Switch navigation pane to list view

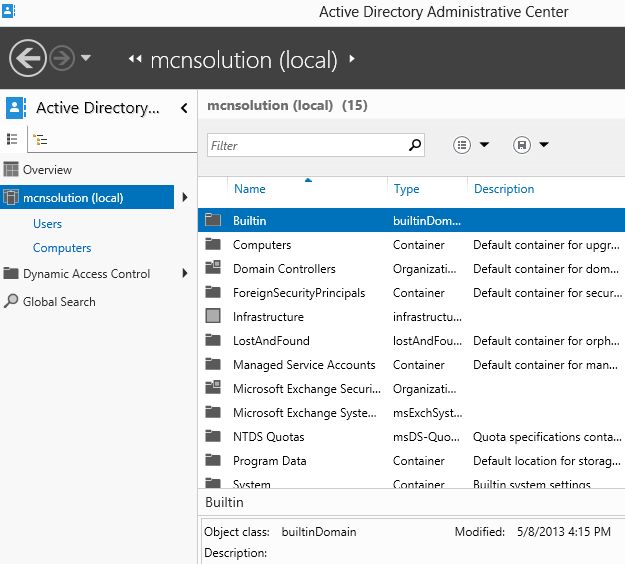13,139
